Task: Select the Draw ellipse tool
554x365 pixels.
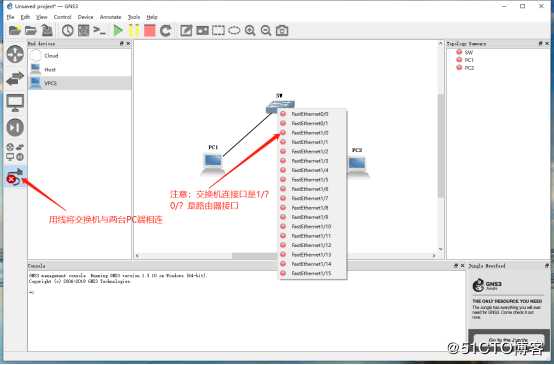Action: tap(234, 31)
